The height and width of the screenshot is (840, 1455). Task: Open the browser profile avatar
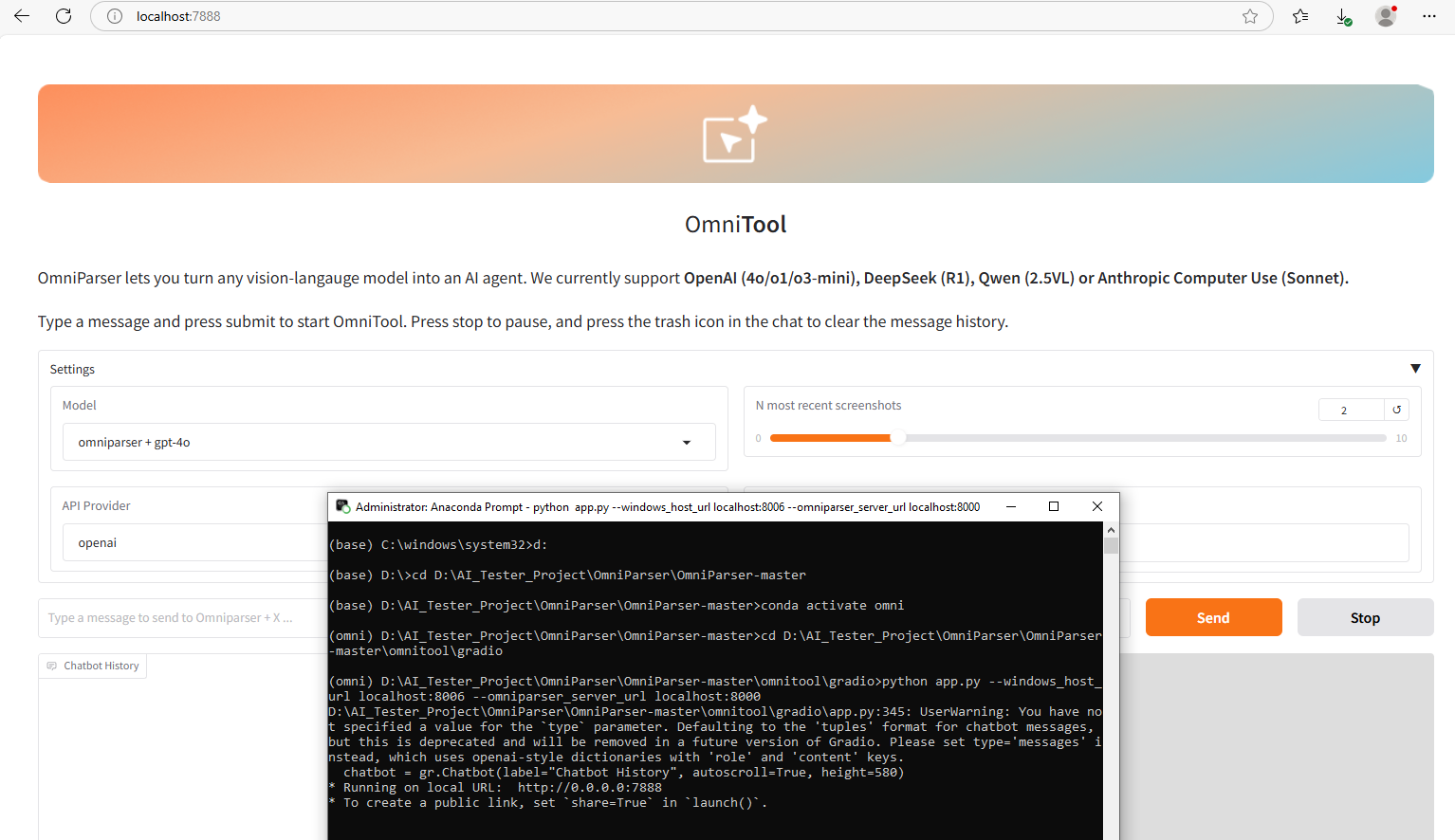(x=1386, y=16)
